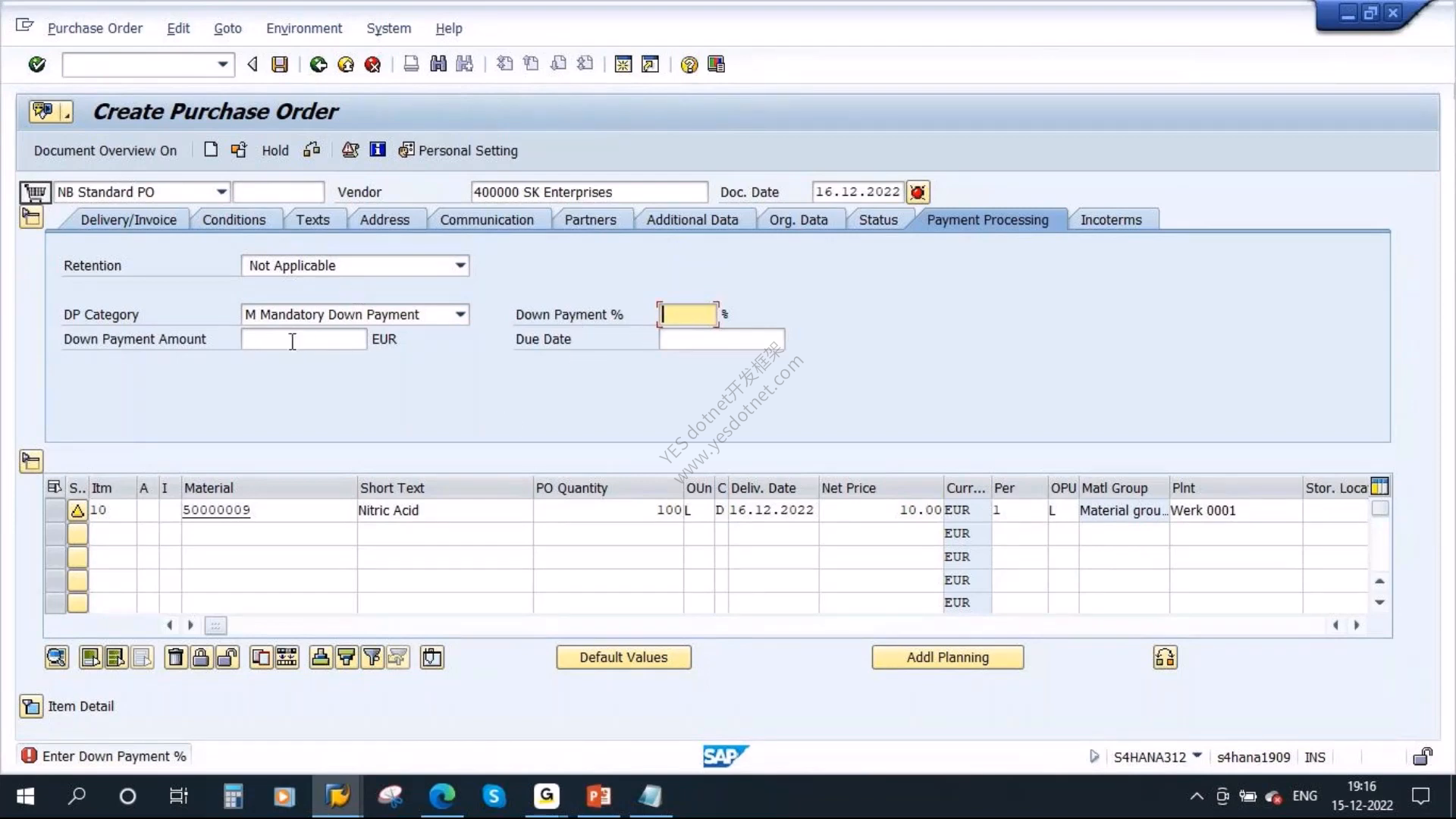Image resolution: width=1456 pixels, height=819 pixels.
Task: Click the Down Payment % input field
Action: [687, 315]
